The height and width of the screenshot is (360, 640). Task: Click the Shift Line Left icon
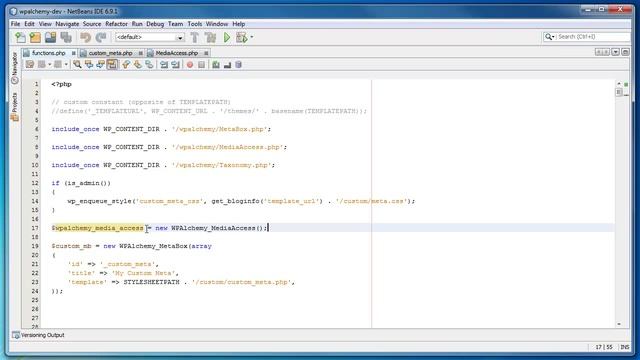(164, 64)
